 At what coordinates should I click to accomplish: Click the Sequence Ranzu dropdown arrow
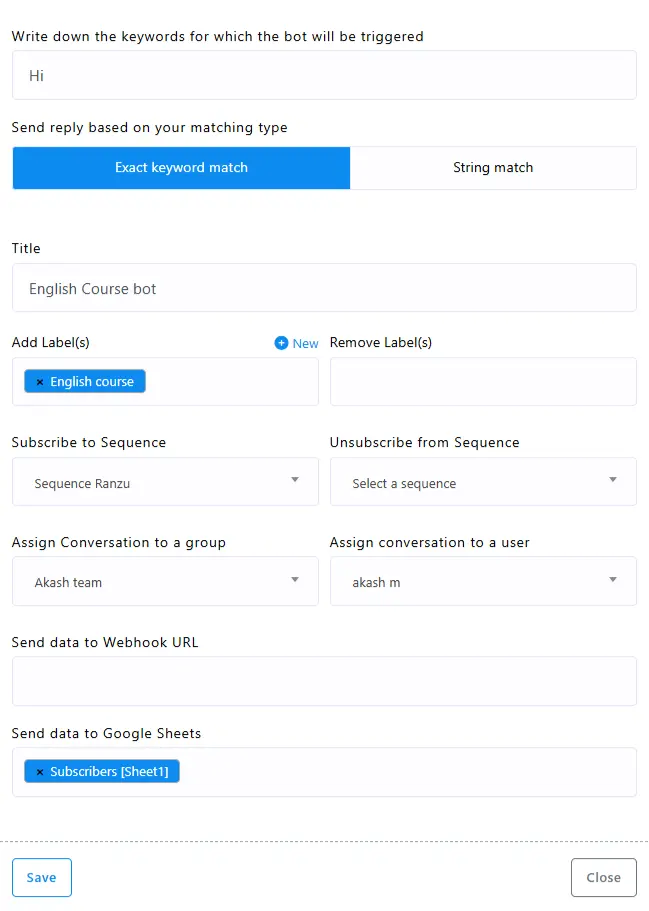(x=295, y=481)
